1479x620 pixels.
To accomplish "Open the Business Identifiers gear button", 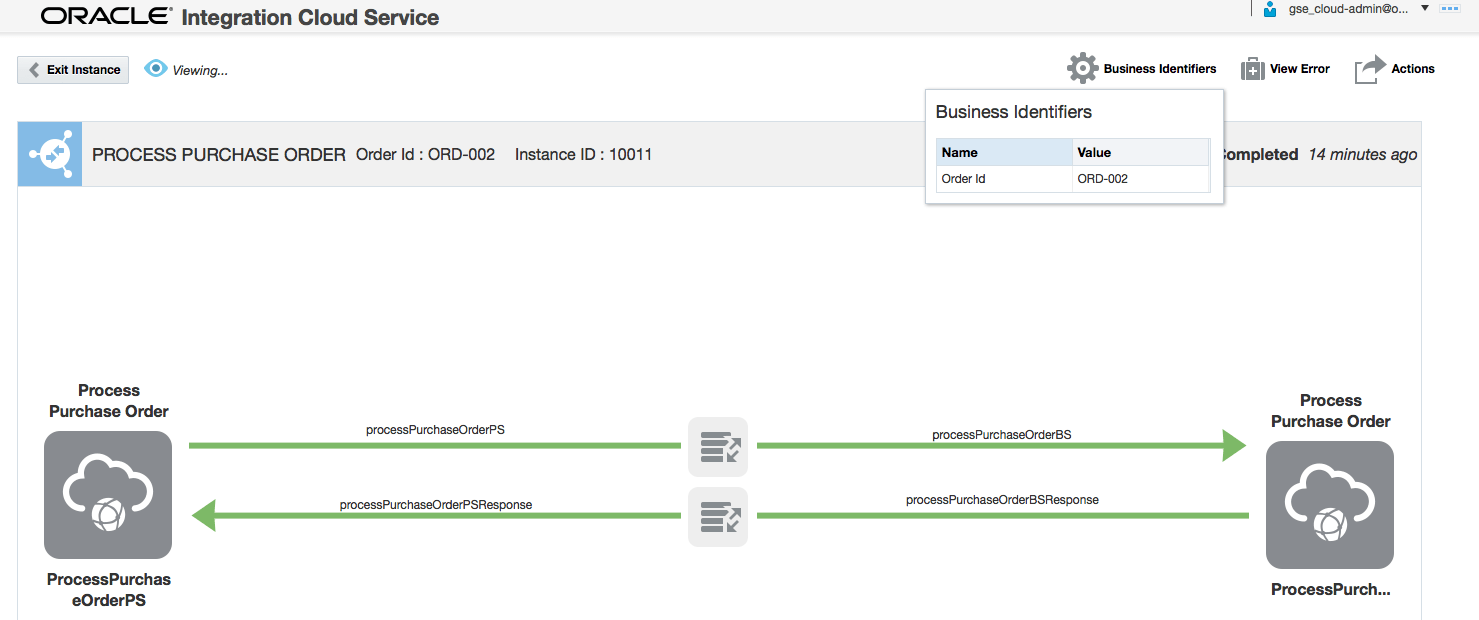I will pyautogui.click(x=1082, y=69).
